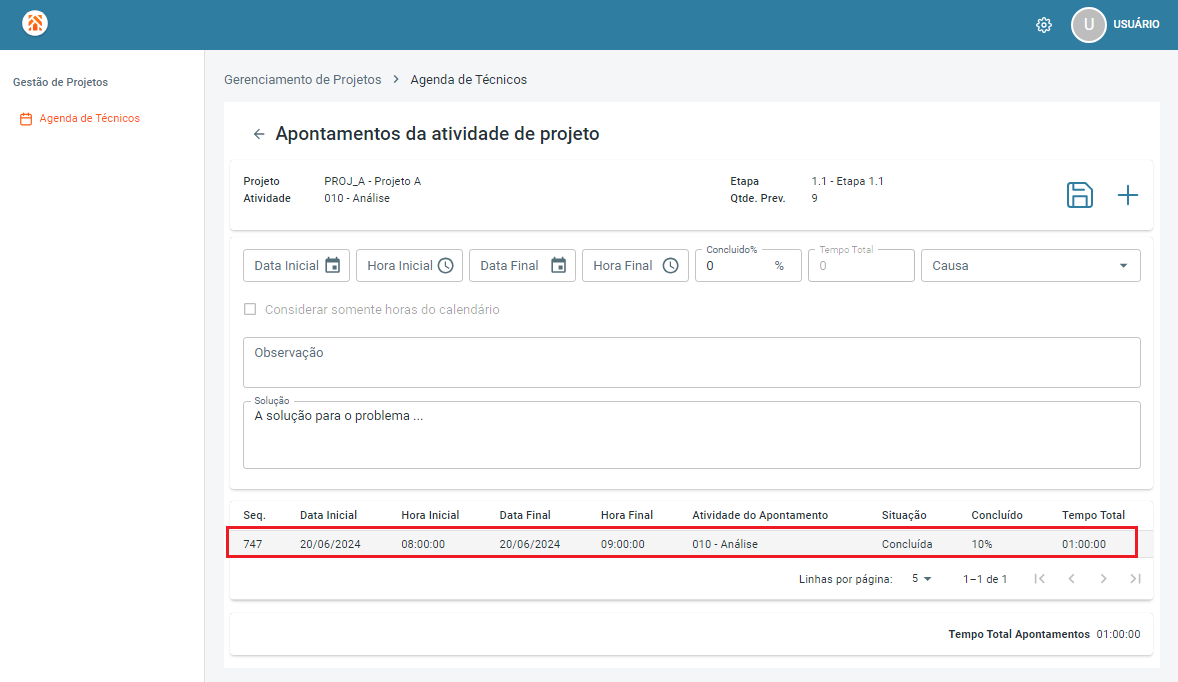
Task: Click Situação column header
Action: click(x=904, y=515)
